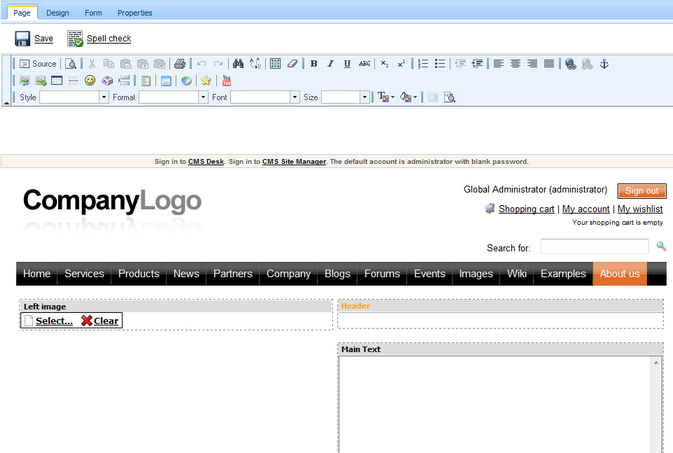673x453 pixels.
Task: Open the Shopping cart link
Action: (x=526, y=209)
